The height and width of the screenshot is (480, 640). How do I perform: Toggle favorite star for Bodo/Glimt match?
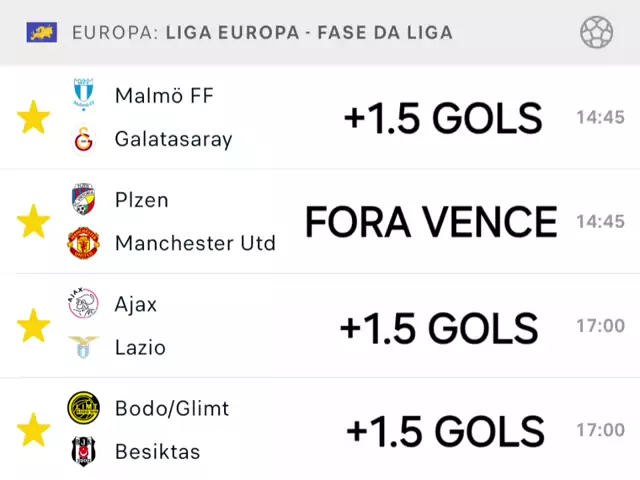coord(33,430)
